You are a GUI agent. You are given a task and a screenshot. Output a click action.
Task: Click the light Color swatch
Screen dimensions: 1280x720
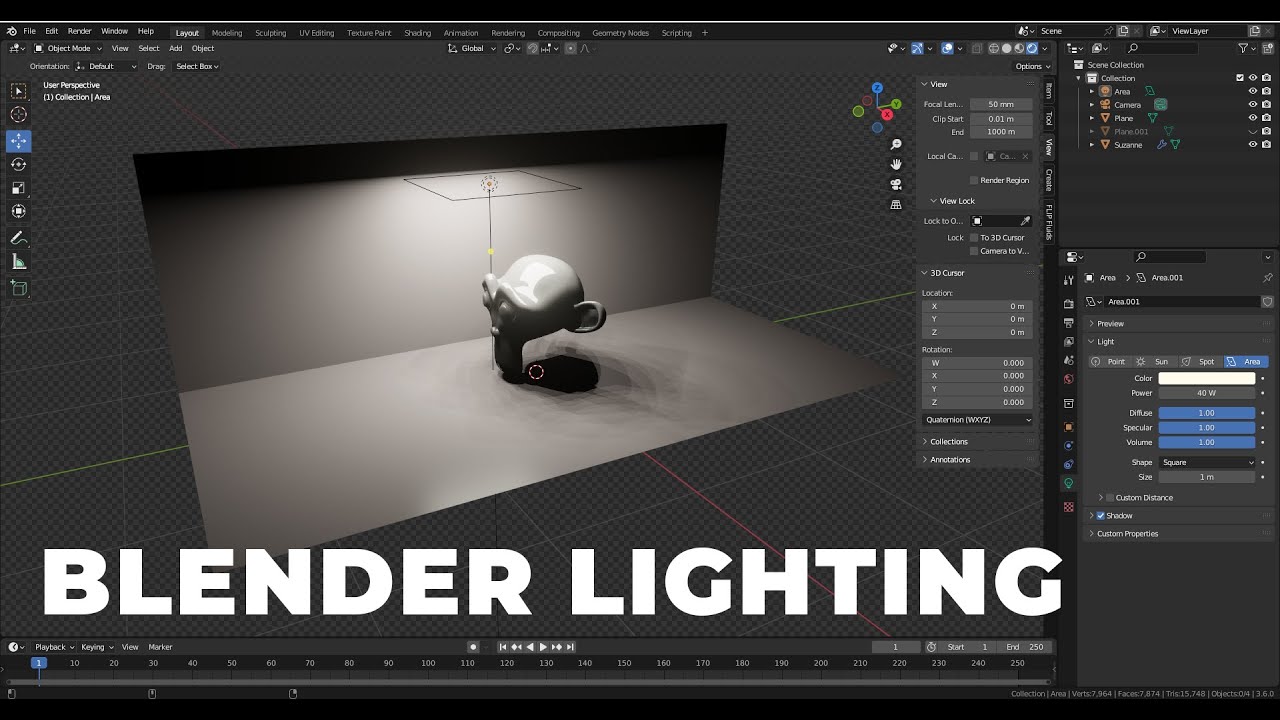pos(1207,378)
